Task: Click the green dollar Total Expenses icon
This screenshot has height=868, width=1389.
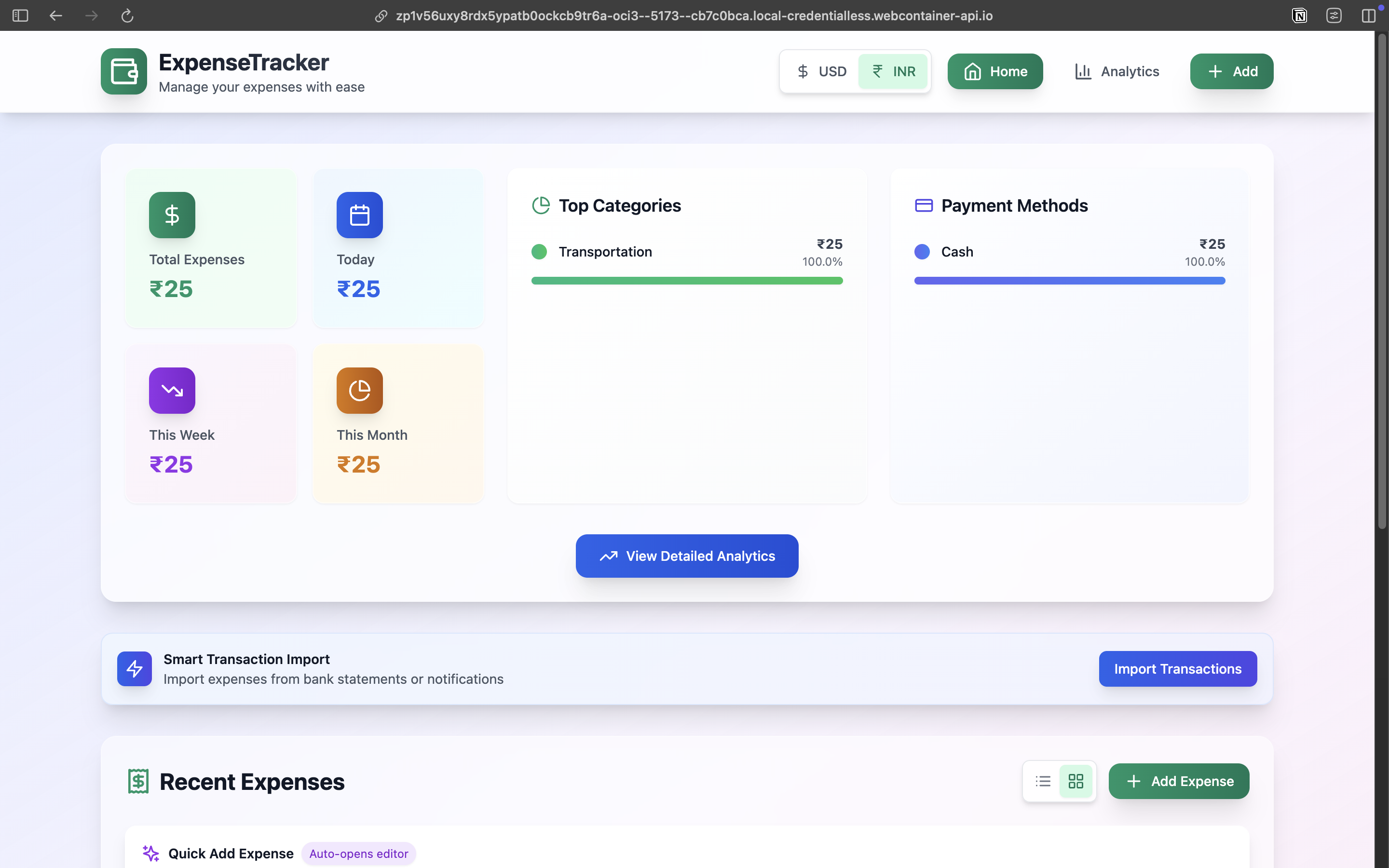Action: [172, 215]
